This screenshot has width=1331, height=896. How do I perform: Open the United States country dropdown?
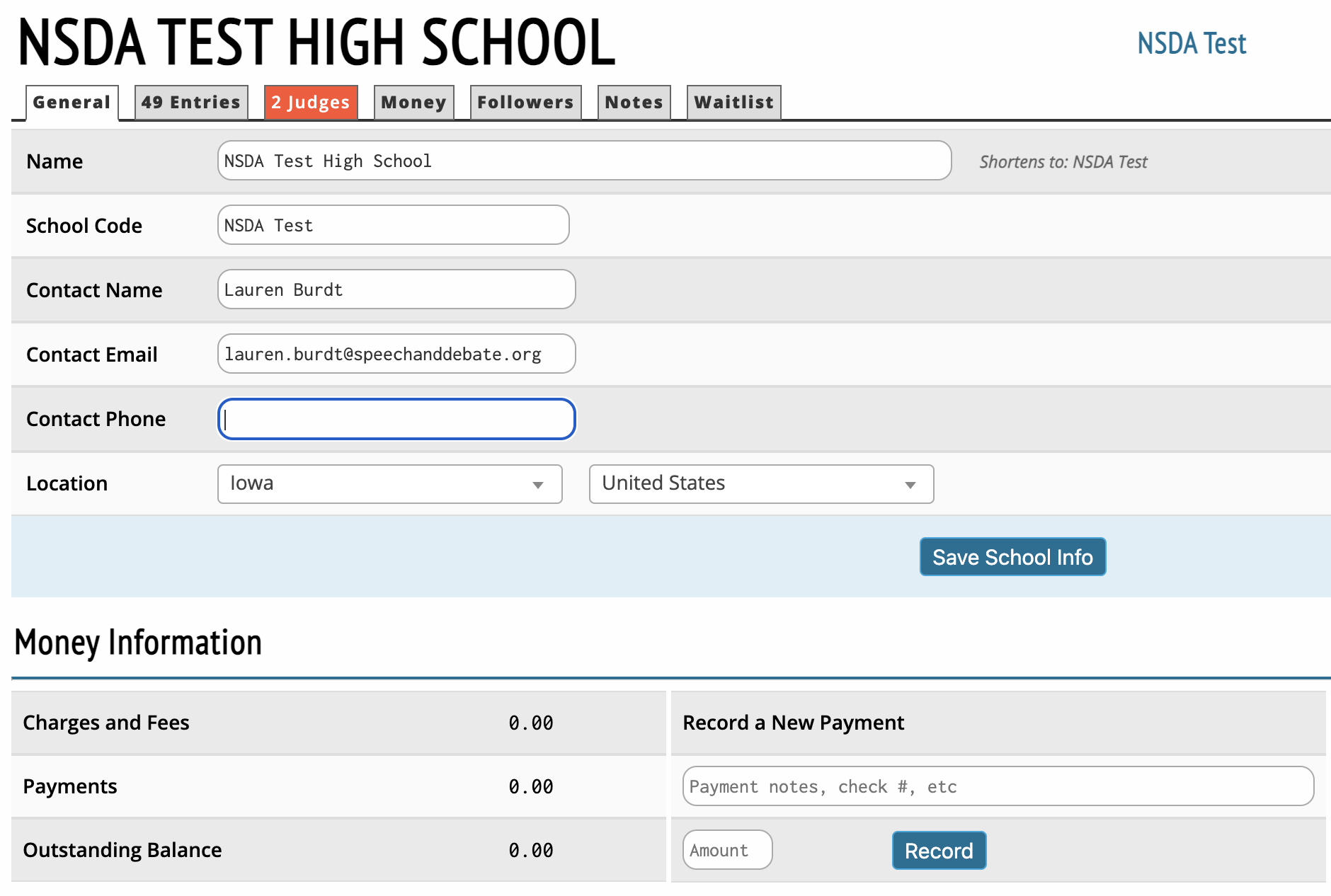coord(761,484)
